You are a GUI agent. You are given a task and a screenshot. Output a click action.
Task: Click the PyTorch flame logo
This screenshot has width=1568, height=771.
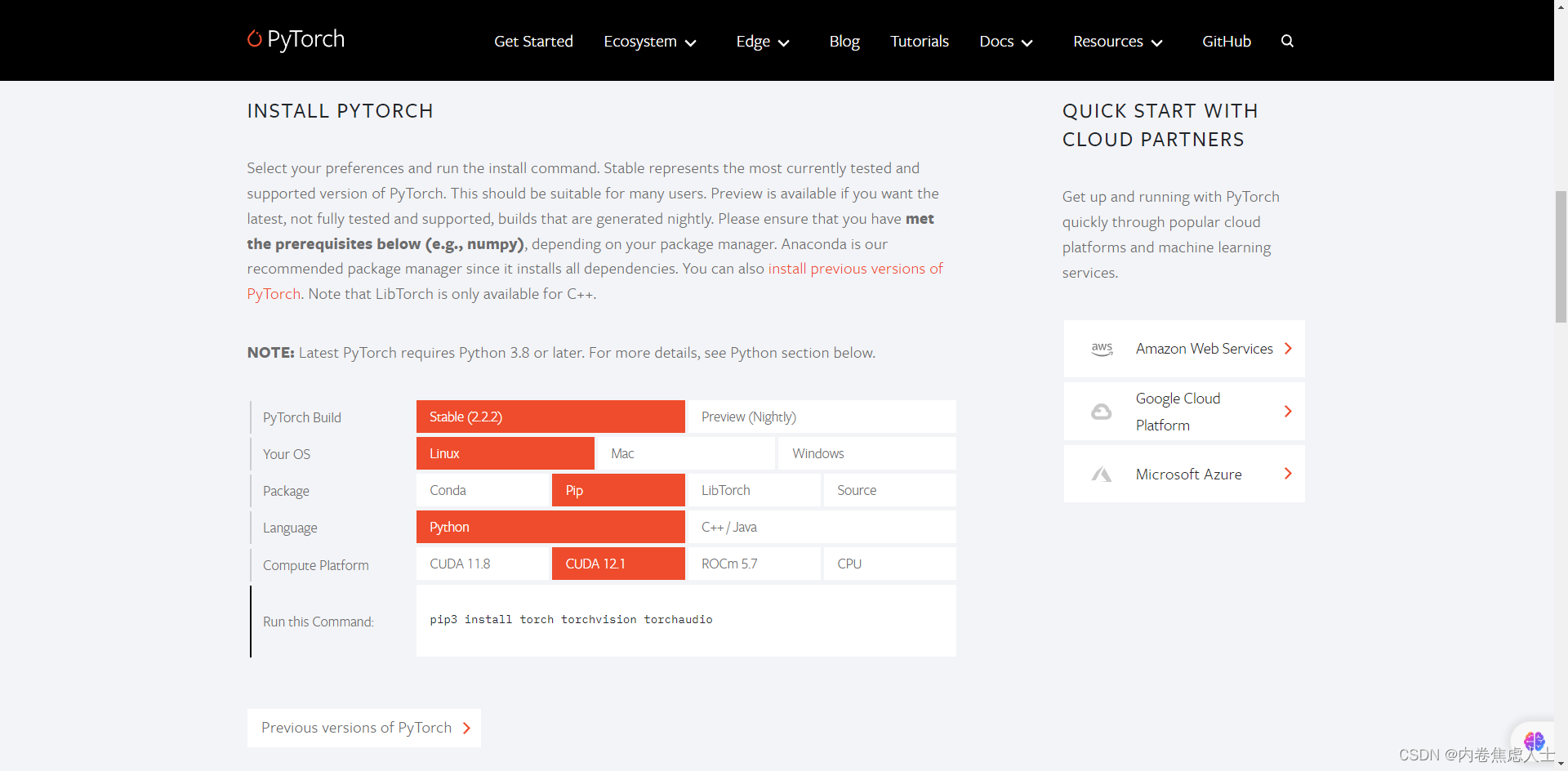click(x=255, y=39)
